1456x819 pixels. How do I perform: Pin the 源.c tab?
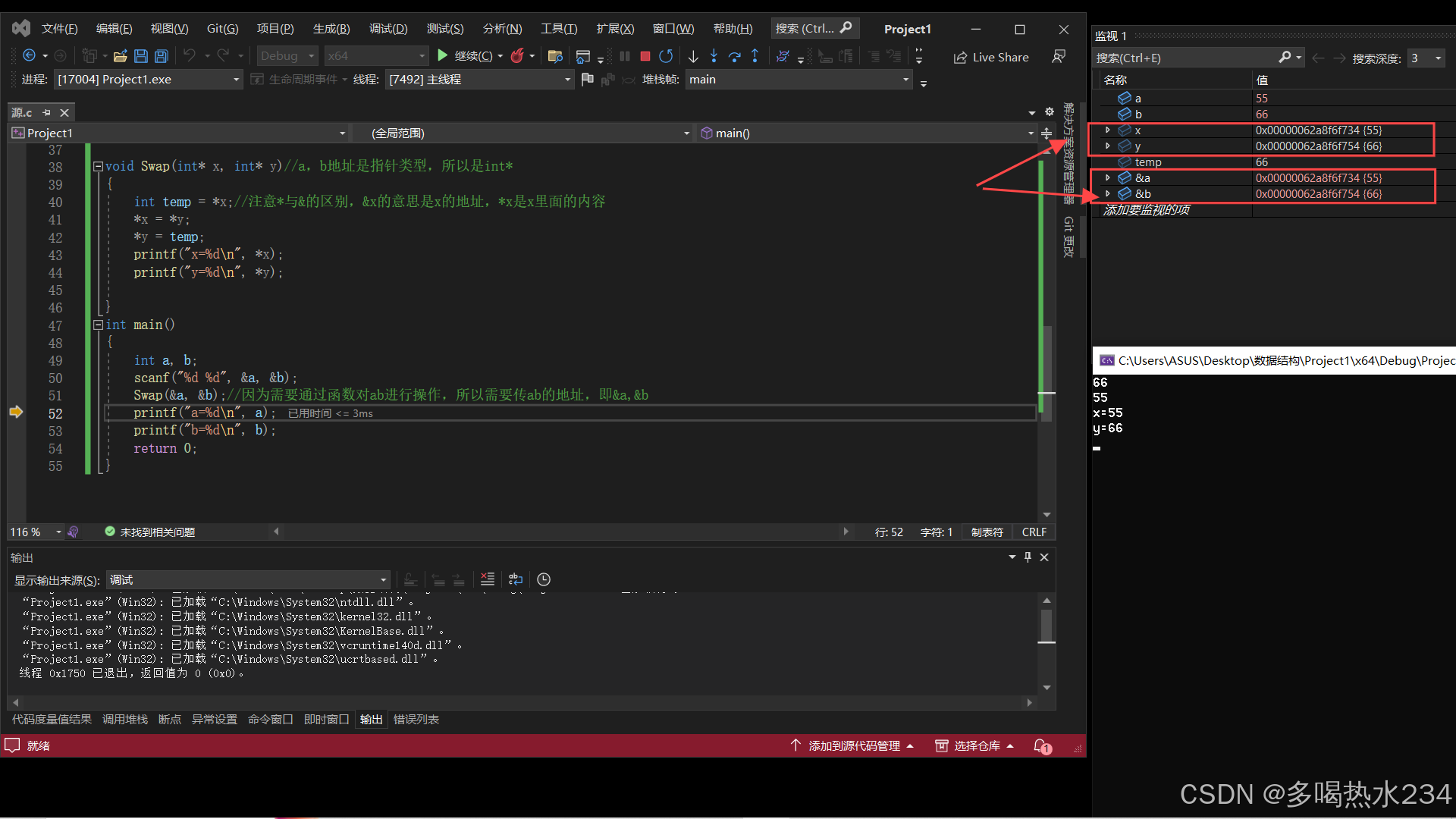pyautogui.click(x=47, y=112)
